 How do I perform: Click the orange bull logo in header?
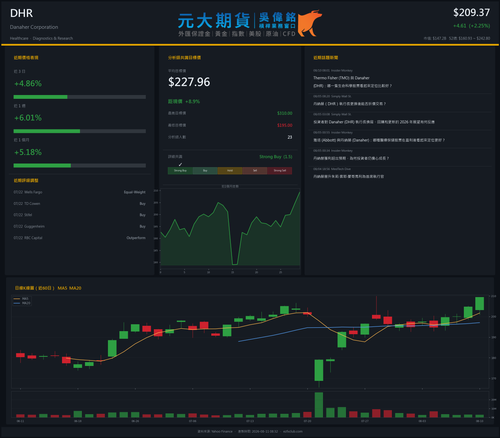[x=310, y=23]
